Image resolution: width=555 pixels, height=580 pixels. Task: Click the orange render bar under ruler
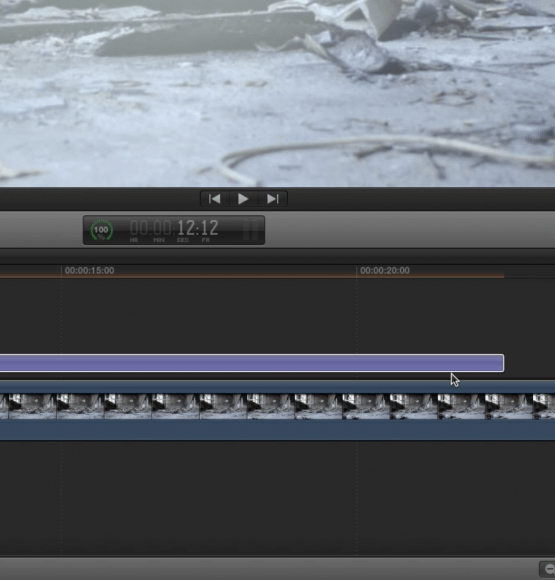pos(252,276)
